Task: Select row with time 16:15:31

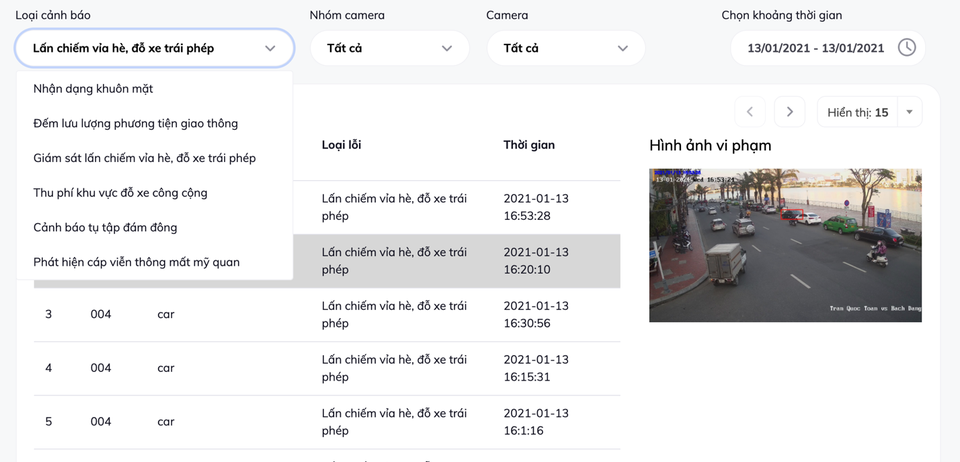Action: click(327, 368)
